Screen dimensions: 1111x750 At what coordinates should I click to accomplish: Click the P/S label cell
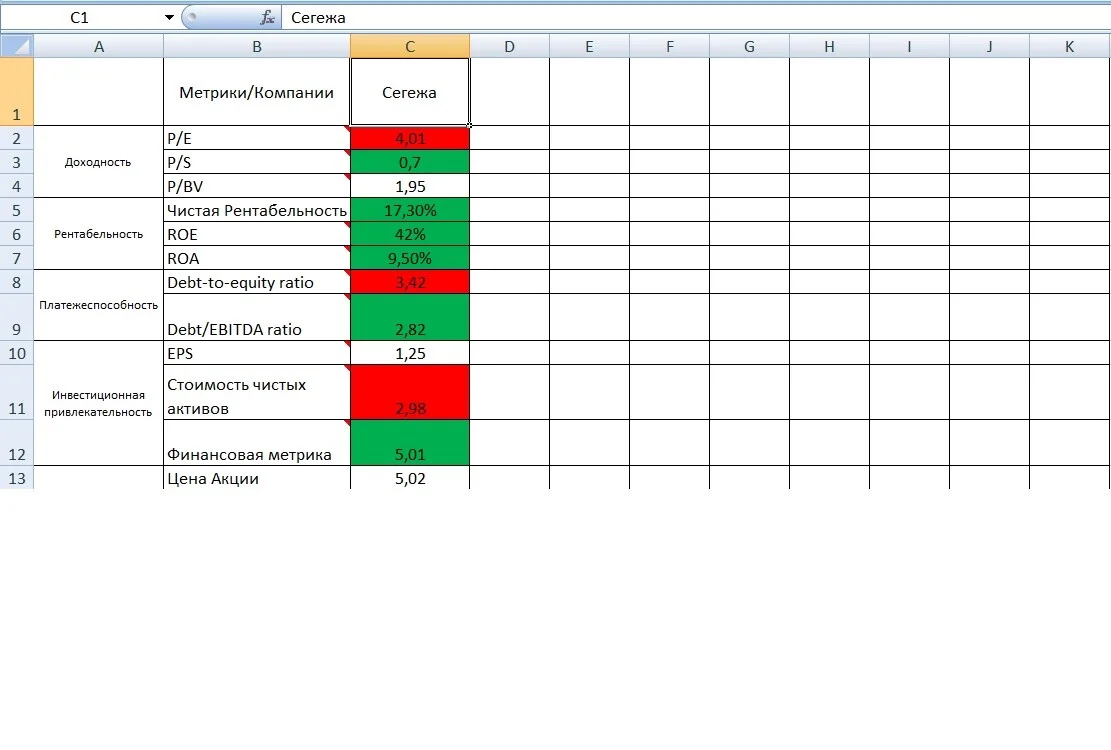(256, 162)
